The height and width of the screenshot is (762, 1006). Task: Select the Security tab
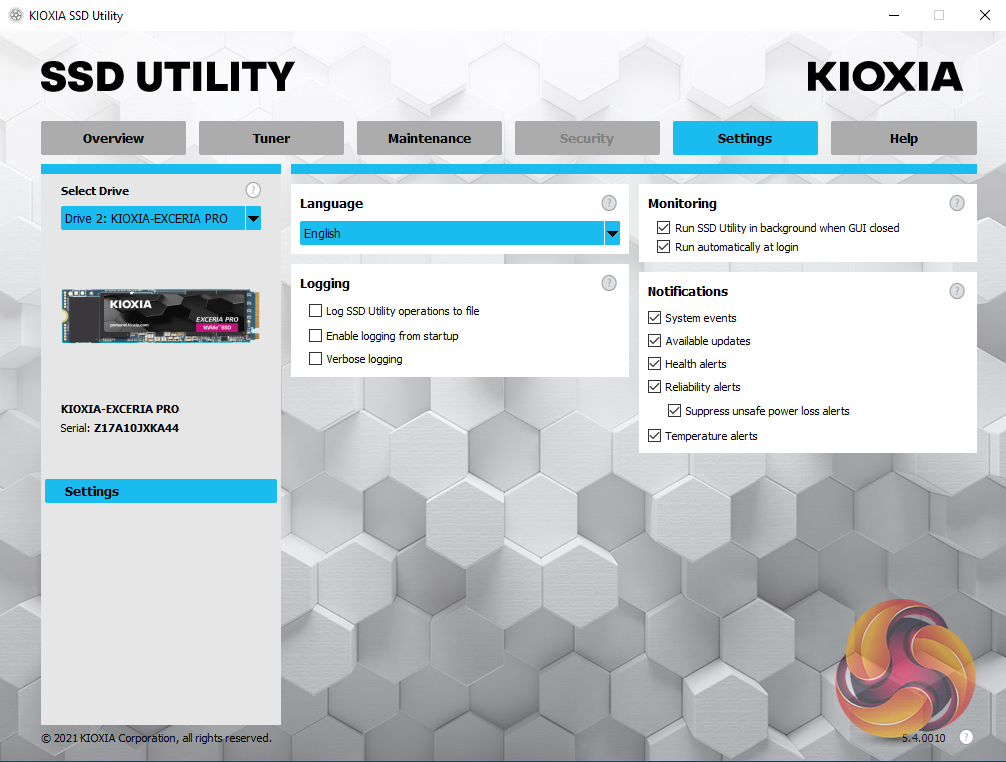587,138
